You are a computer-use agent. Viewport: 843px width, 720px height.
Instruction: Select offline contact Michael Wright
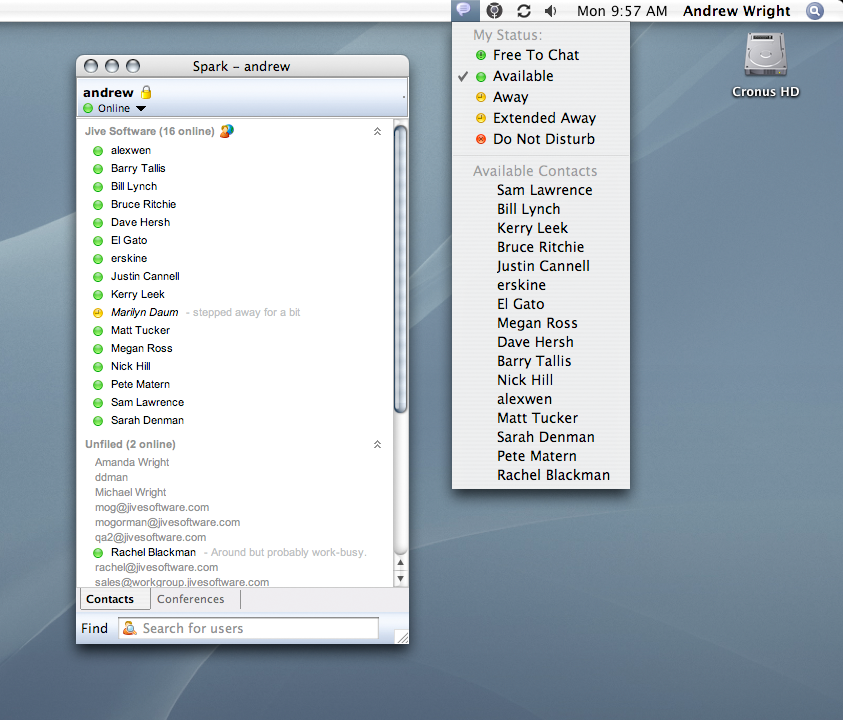click(x=131, y=493)
